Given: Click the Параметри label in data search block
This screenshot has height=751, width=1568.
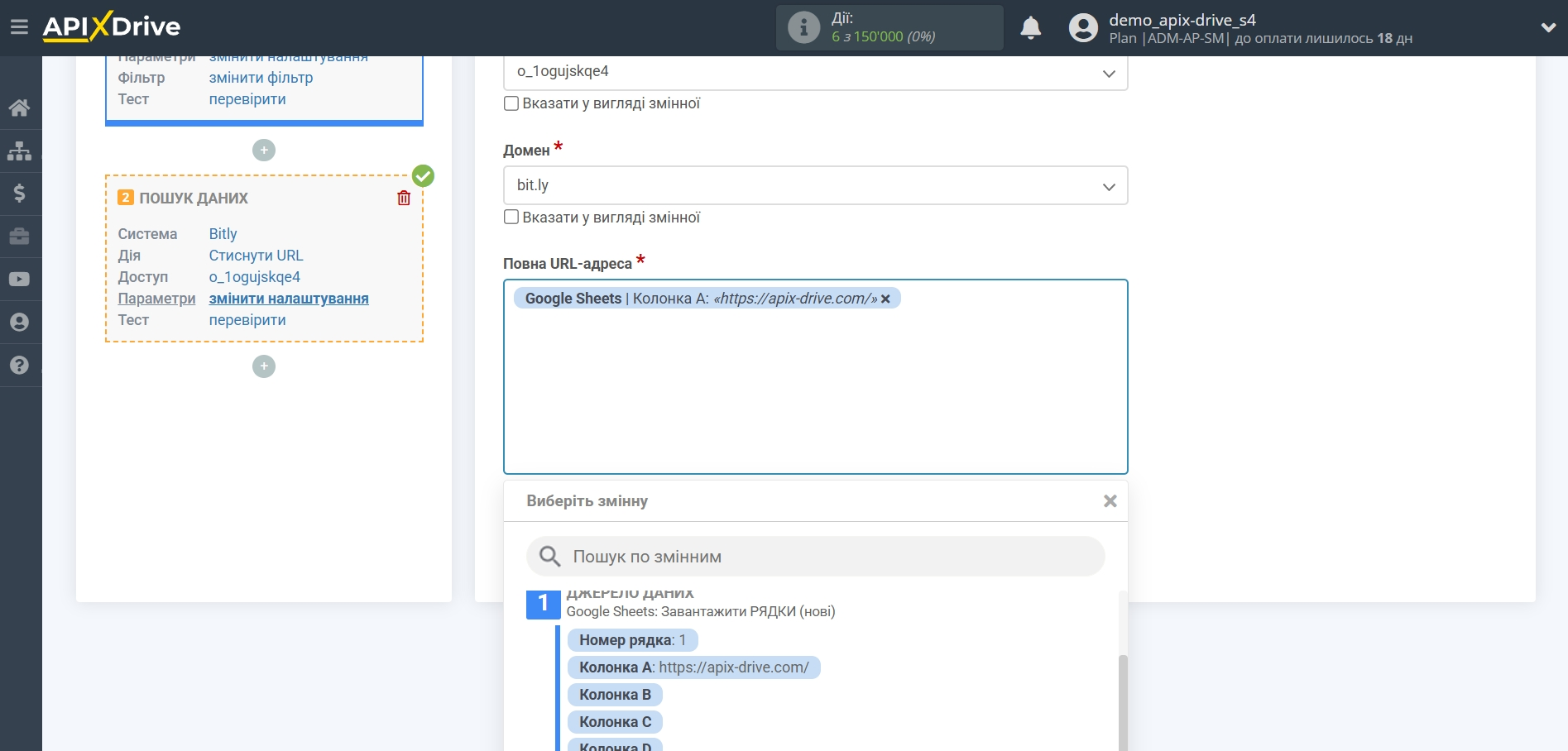Looking at the screenshot, I should click(156, 299).
